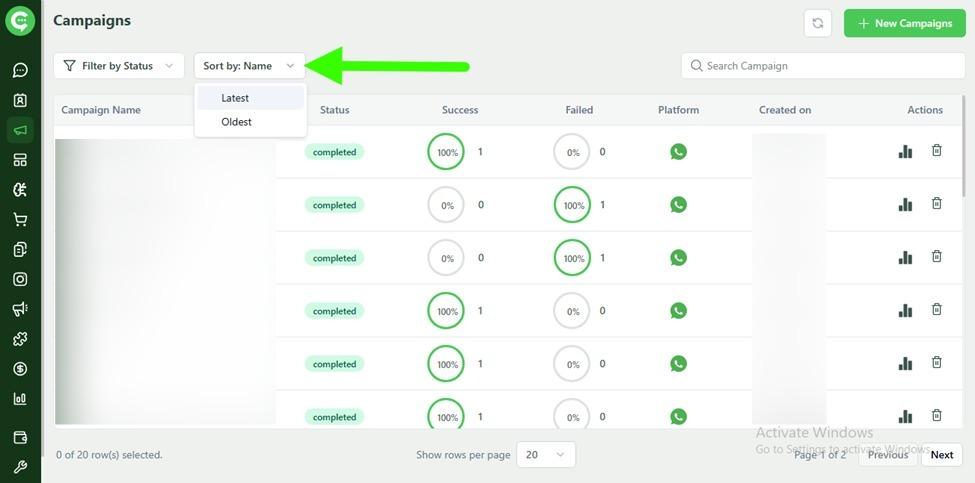Open the Instagram icon in sidebar
The image size is (975, 483).
(x=20, y=279)
